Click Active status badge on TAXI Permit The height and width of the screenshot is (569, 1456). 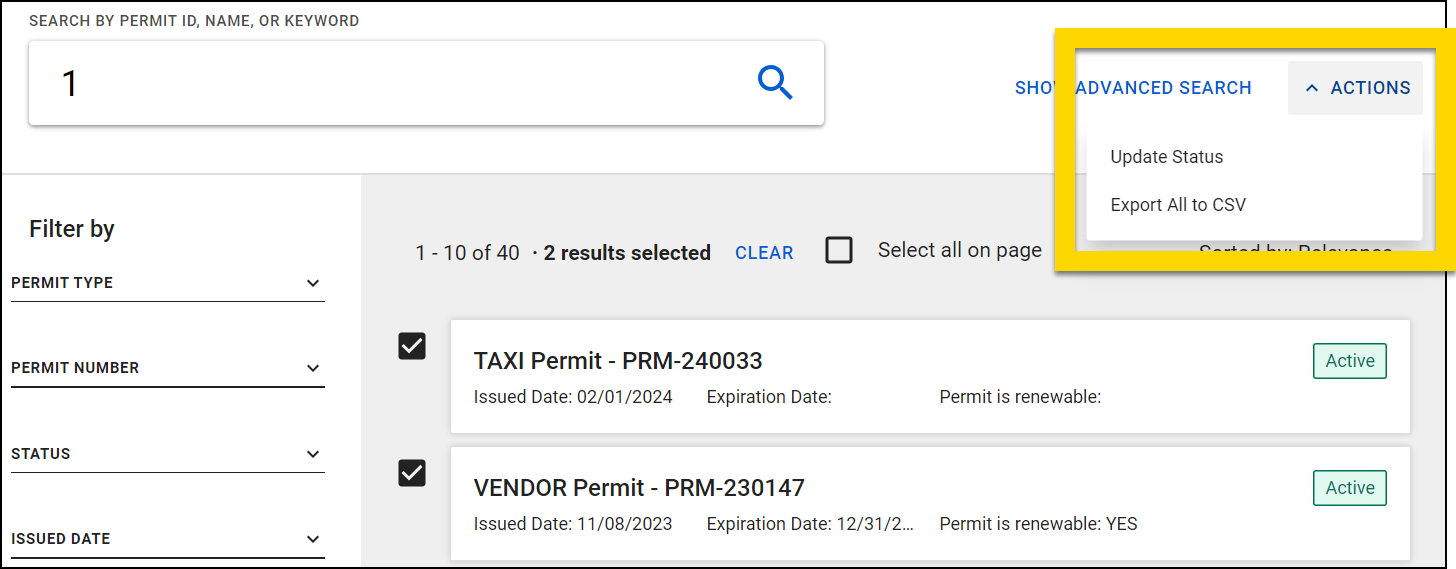point(1349,361)
